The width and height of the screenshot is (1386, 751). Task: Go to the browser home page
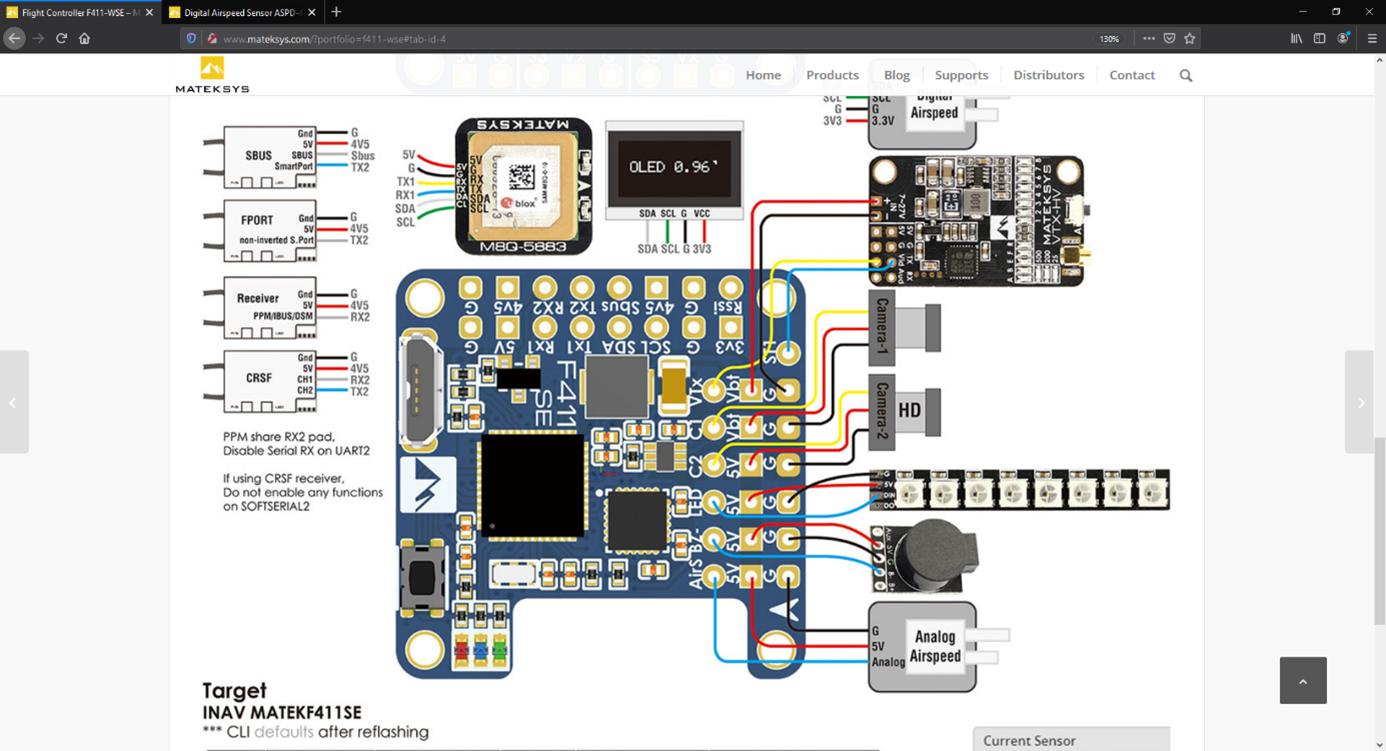[x=84, y=38]
